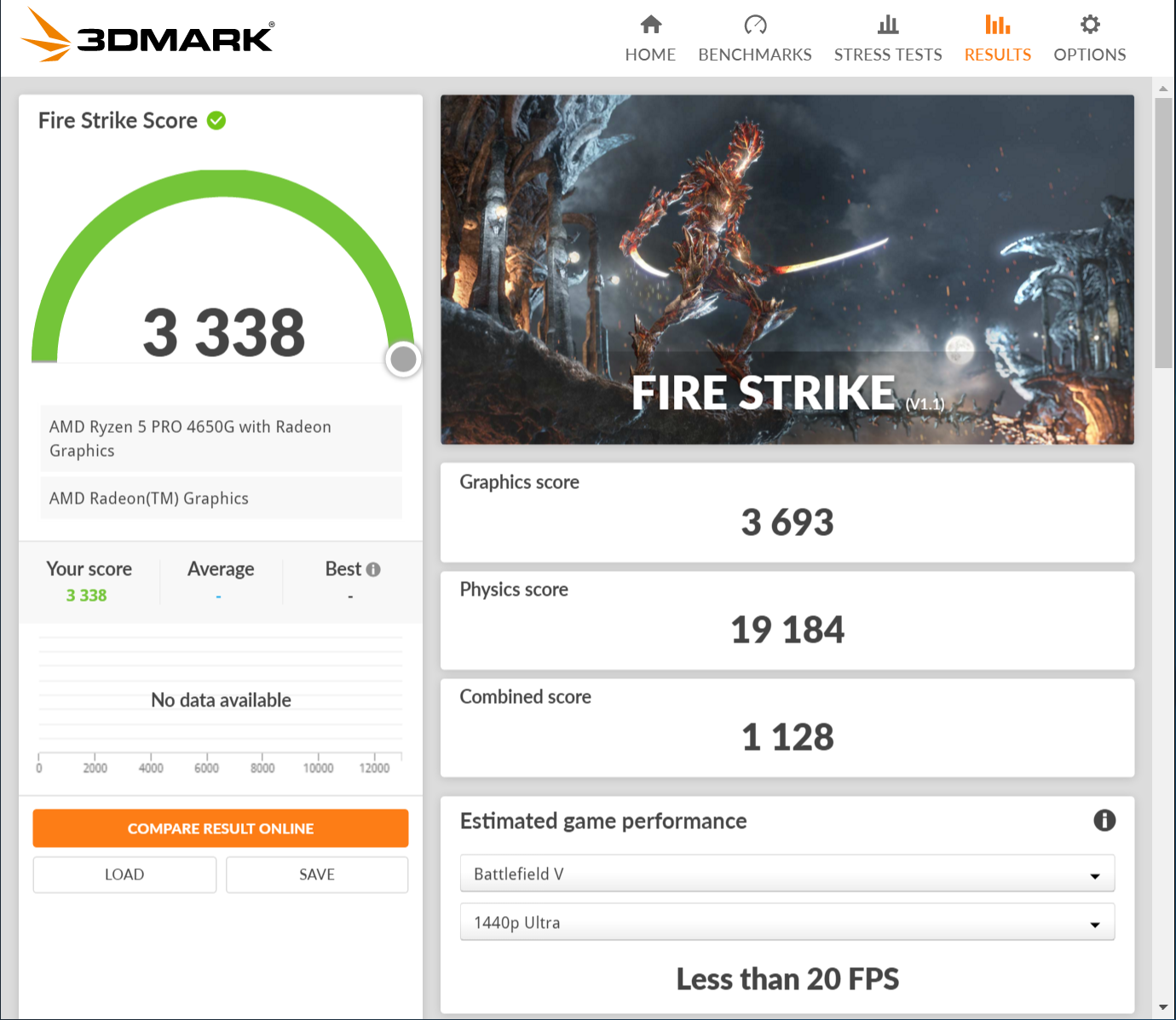Image resolution: width=1176 pixels, height=1020 pixels.
Task: Open the 1440p Ultra resolution dropdown
Action: pyautogui.click(x=787, y=922)
